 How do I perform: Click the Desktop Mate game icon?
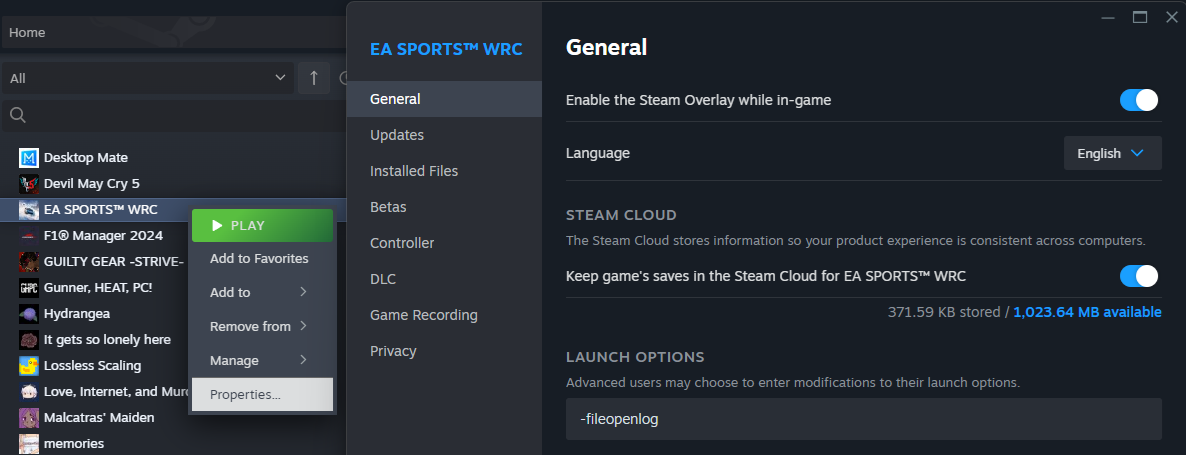pyautogui.click(x=29, y=158)
